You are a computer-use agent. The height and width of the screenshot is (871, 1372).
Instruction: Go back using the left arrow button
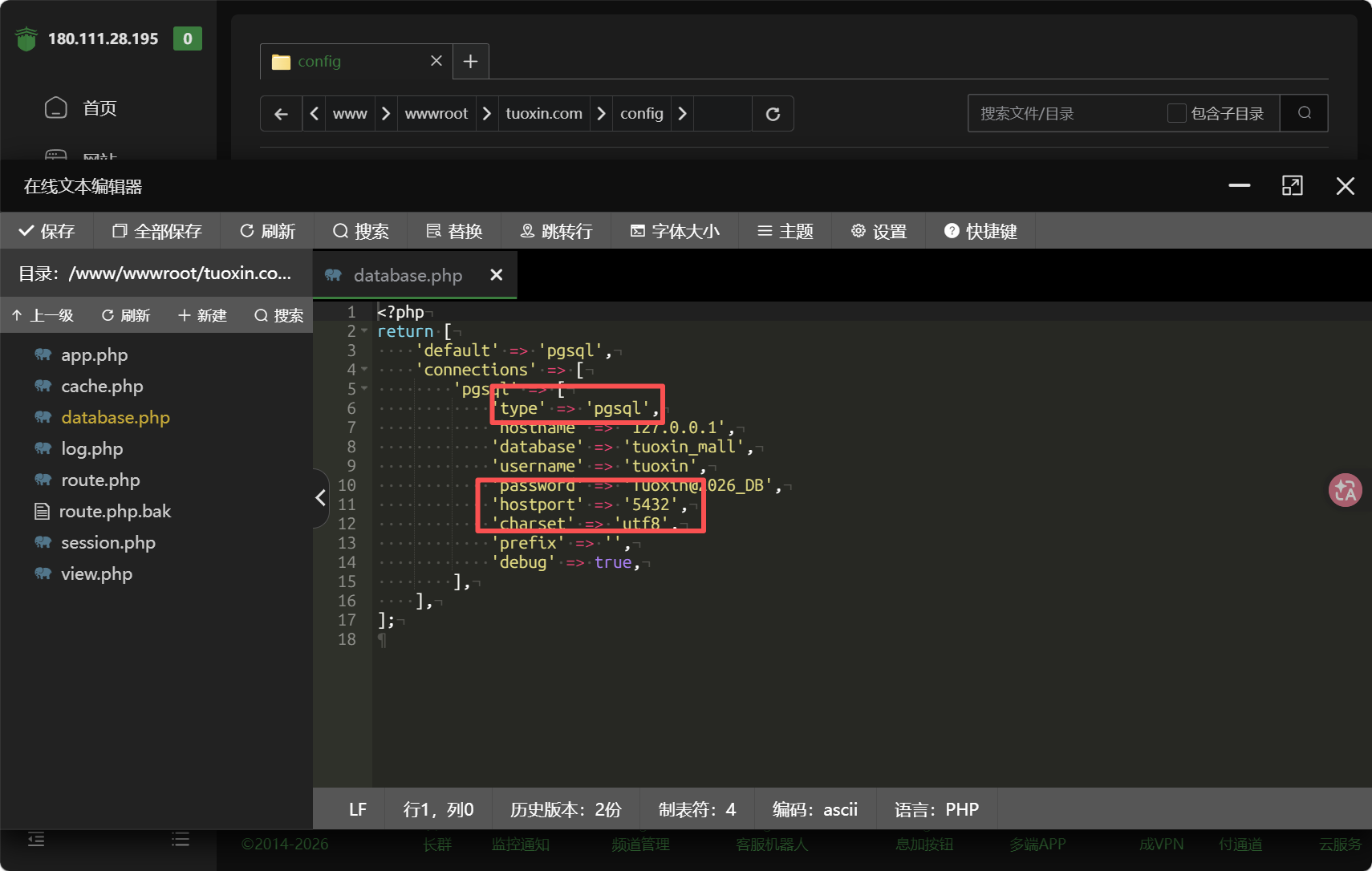[x=281, y=114]
